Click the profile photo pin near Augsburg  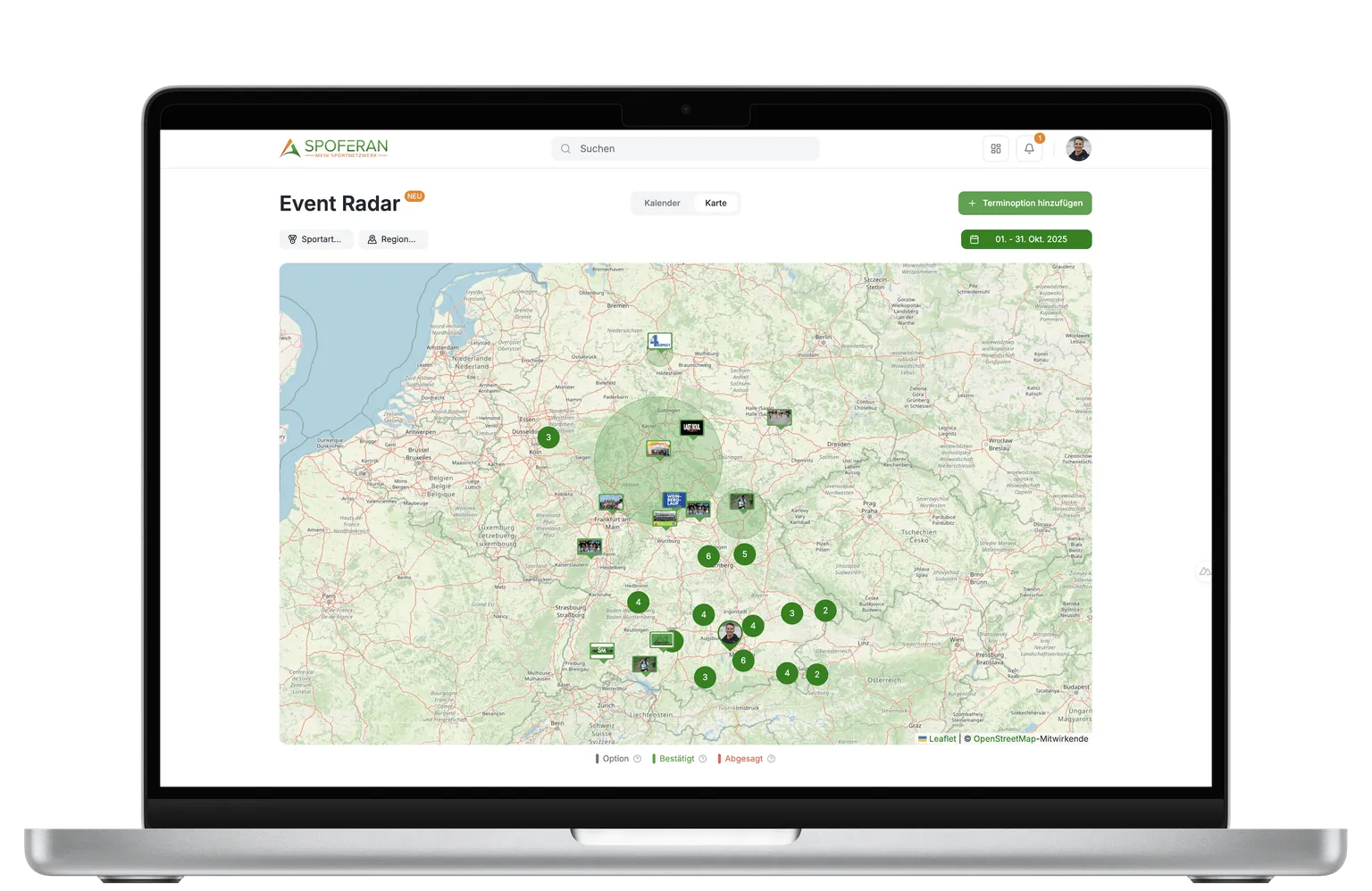[730, 634]
